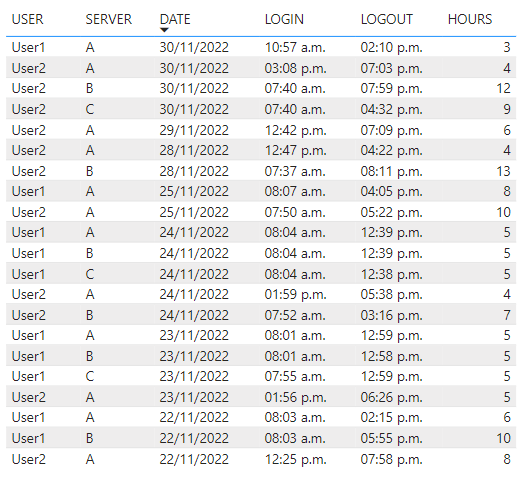The image size is (530, 490).
Task: Click logout time 04:05 p.m.
Action: [x=391, y=192]
